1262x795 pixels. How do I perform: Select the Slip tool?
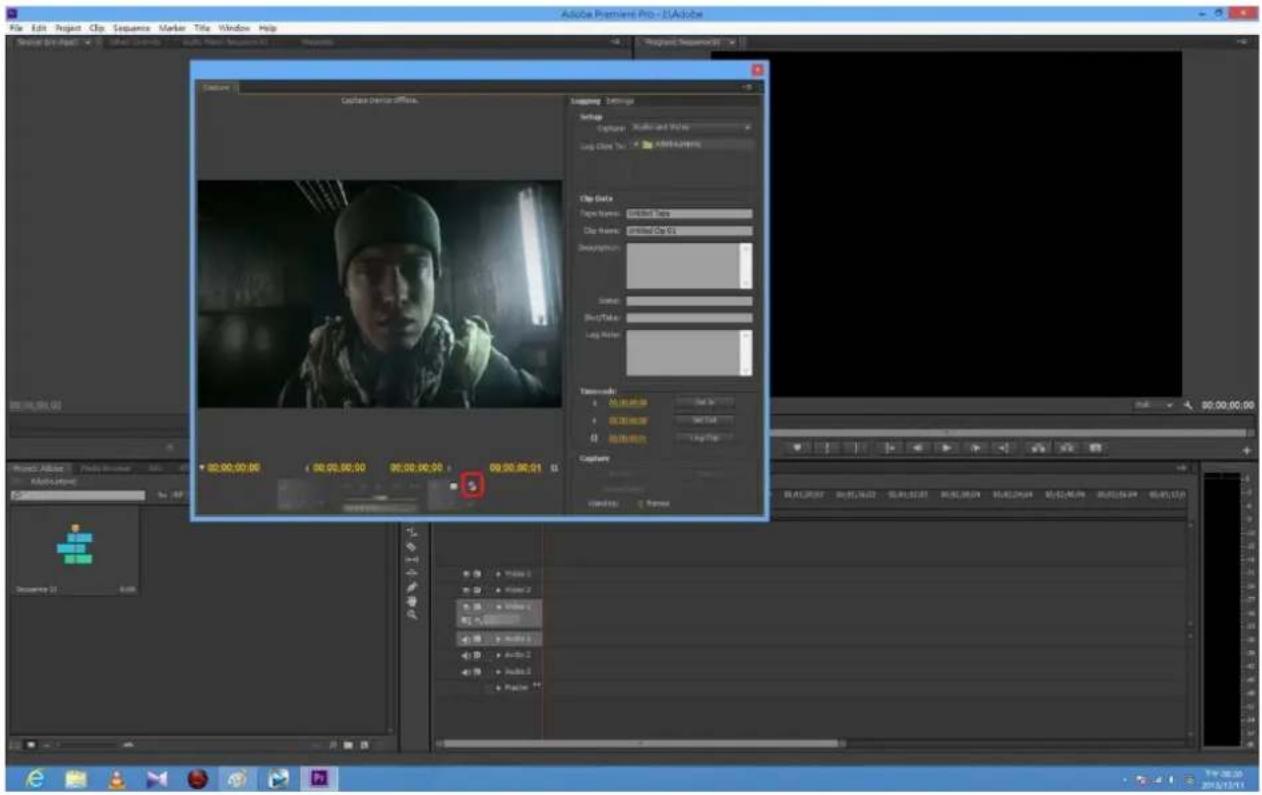pyautogui.click(x=411, y=560)
